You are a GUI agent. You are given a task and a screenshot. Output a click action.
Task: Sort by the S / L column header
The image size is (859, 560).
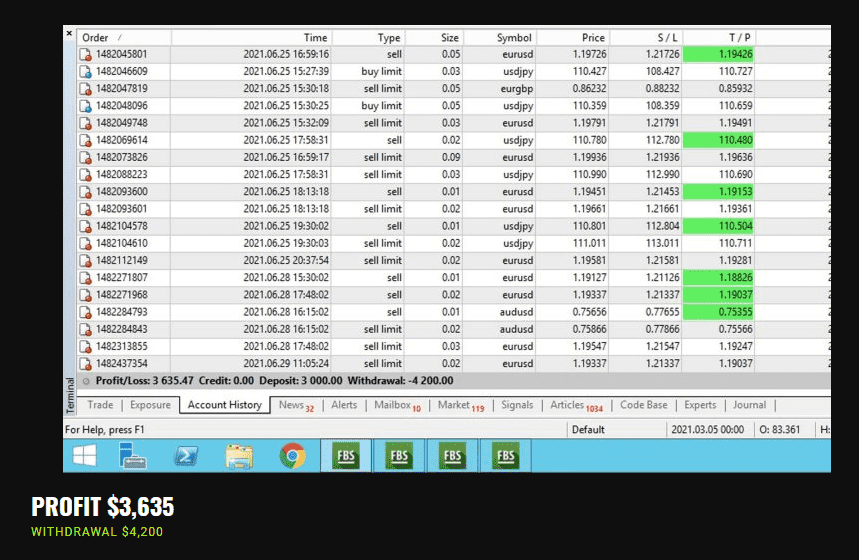646,37
